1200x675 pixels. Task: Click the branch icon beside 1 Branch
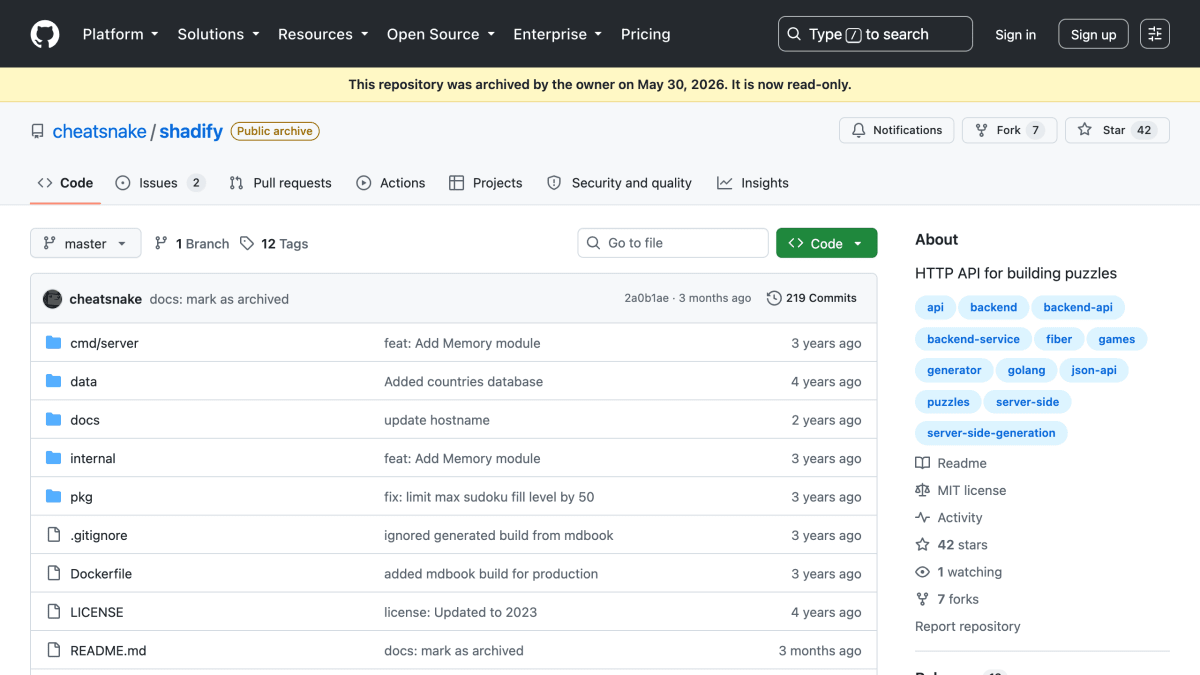coord(161,243)
